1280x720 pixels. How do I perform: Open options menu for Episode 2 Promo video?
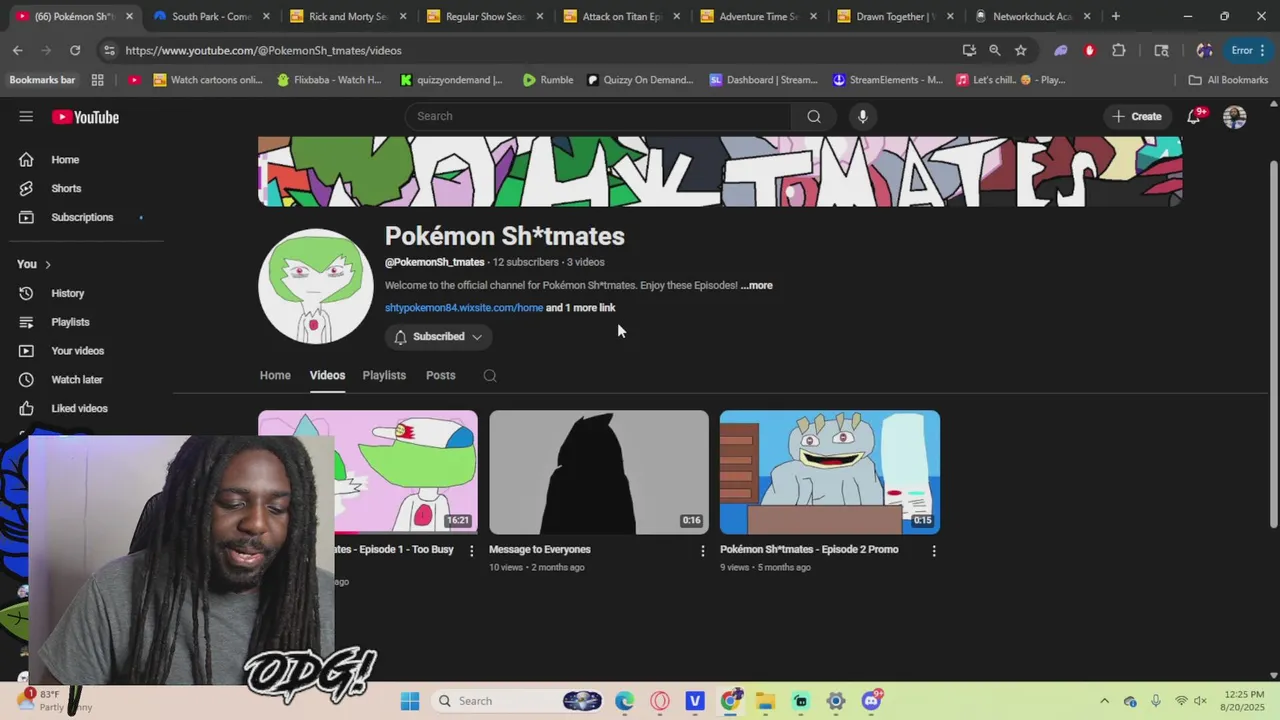point(934,550)
